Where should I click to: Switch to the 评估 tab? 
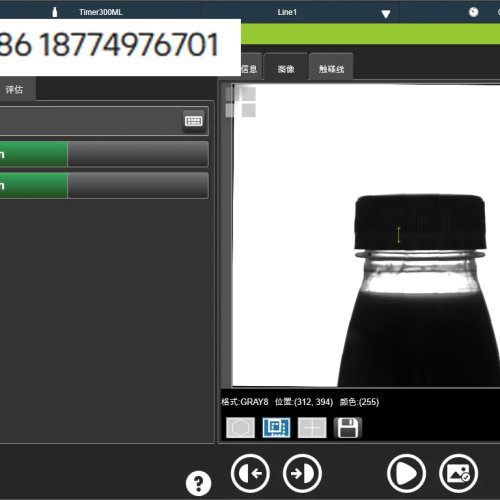coord(14,89)
